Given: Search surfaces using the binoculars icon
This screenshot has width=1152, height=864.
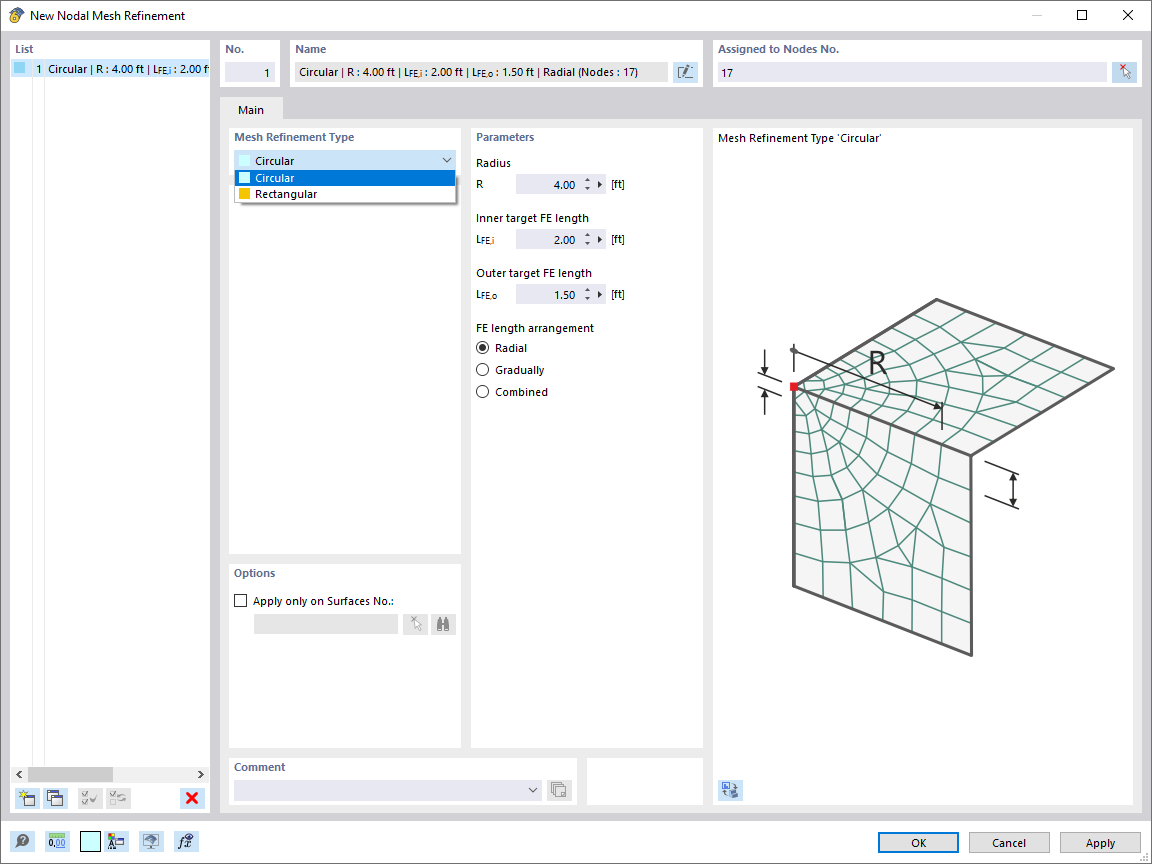Looking at the screenshot, I should tap(442, 623).
